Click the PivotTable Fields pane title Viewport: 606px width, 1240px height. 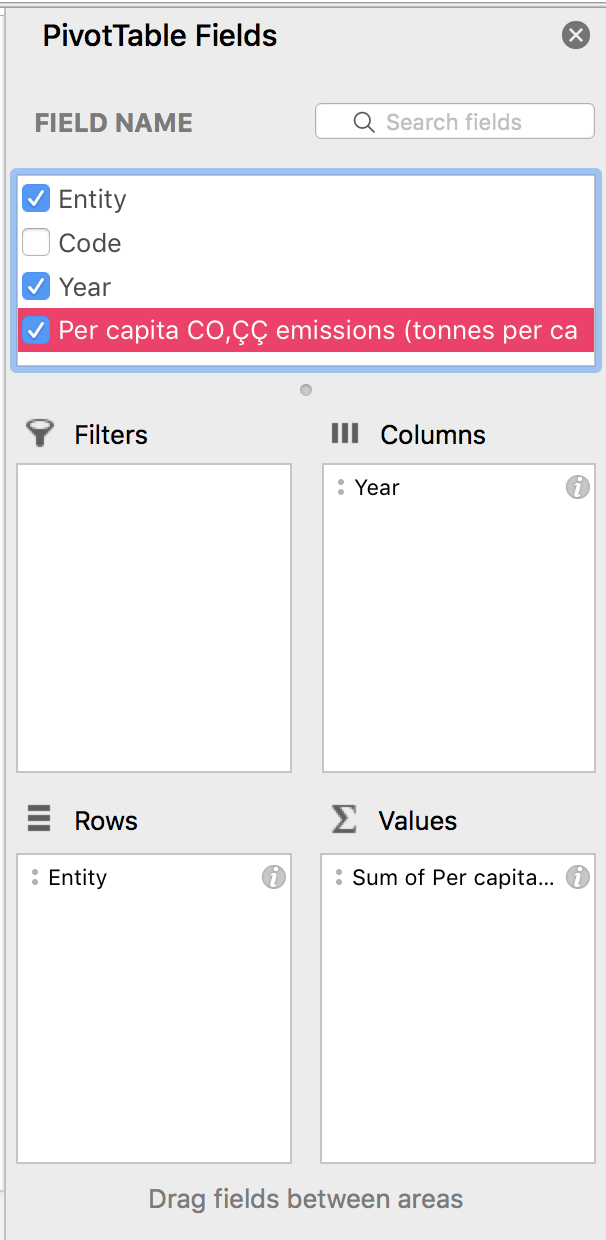tap(159, 35)
